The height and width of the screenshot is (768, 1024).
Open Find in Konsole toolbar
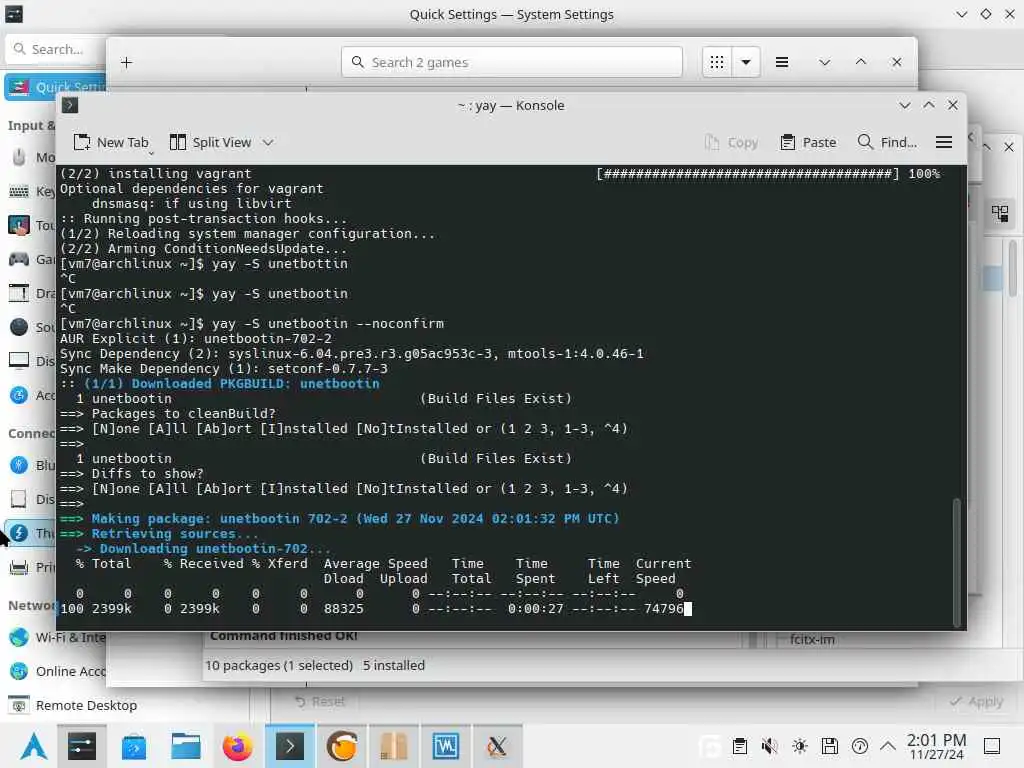(887, 142)
